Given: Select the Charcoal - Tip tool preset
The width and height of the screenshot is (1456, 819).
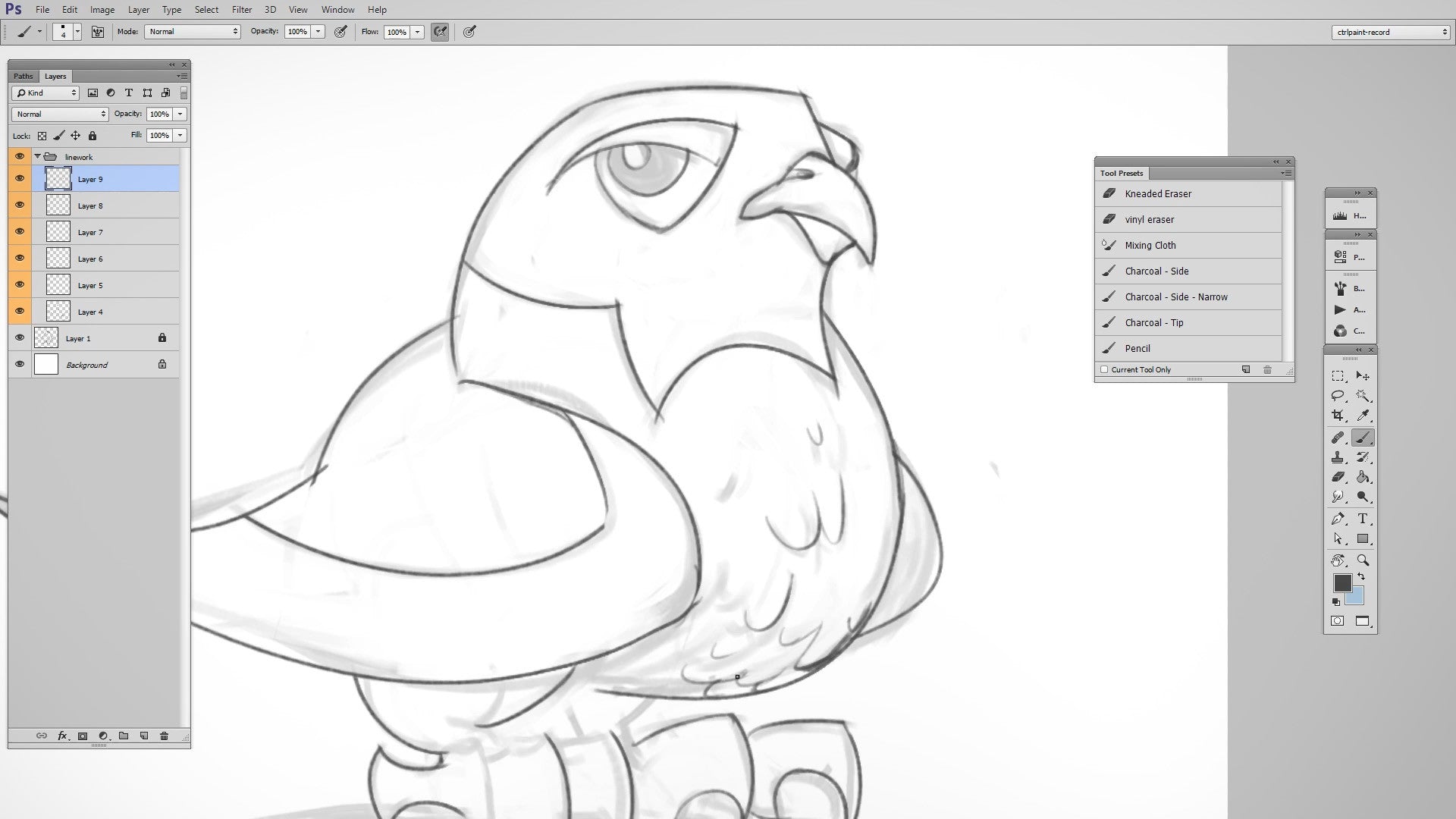Looking at the screenshot, I should coord(1153,322).
